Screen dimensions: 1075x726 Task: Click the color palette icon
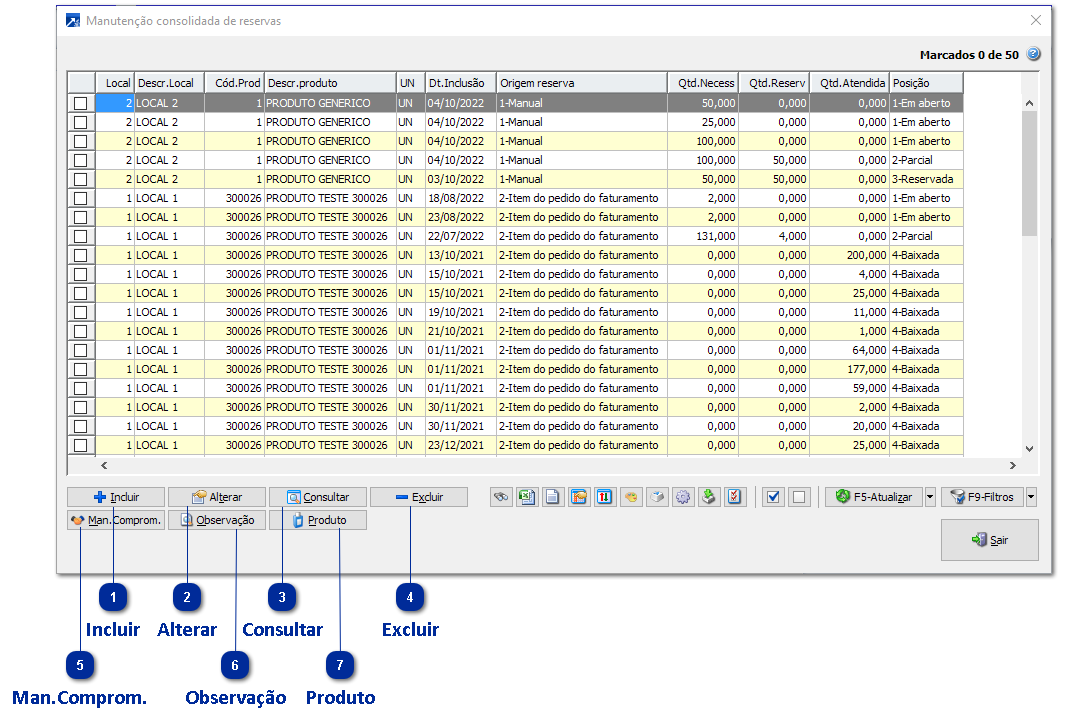pos(631,497)
